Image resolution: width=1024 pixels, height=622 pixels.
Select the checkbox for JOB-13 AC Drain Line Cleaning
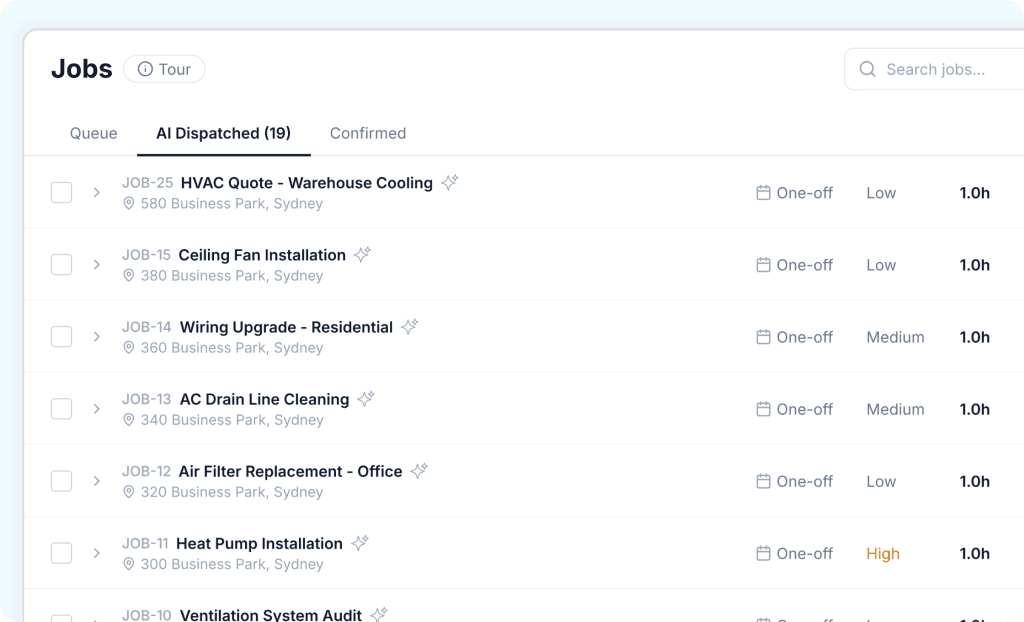[x=61, y=409]
